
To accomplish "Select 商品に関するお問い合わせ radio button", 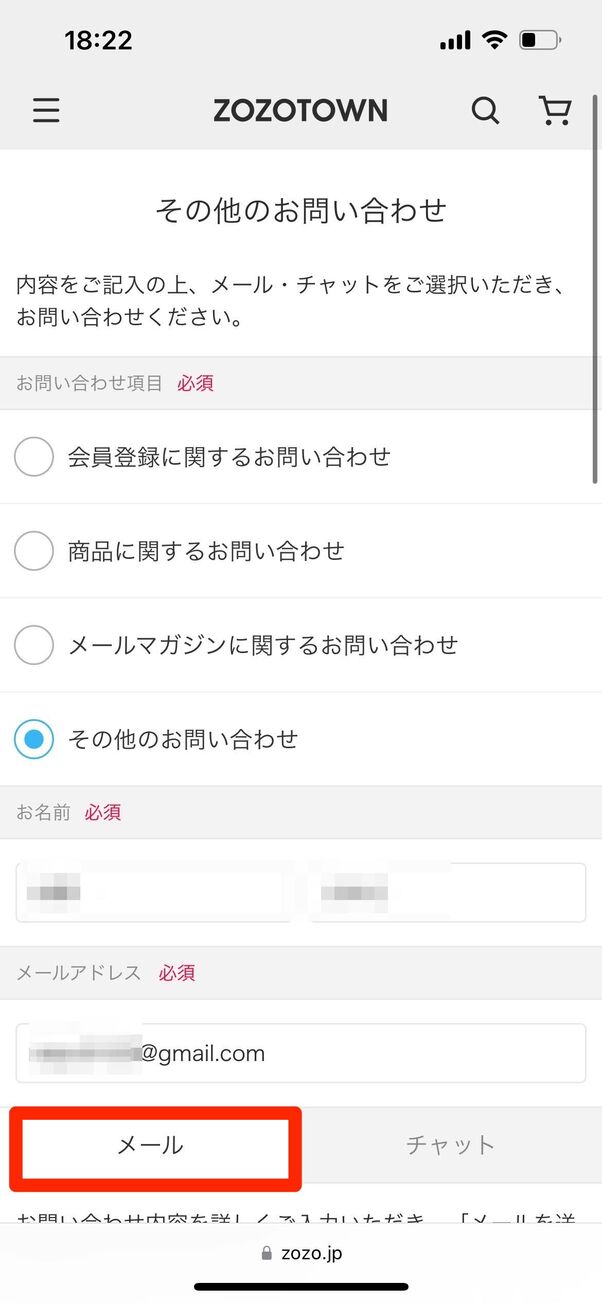I will pyautogui.click(x=34, y=551).
